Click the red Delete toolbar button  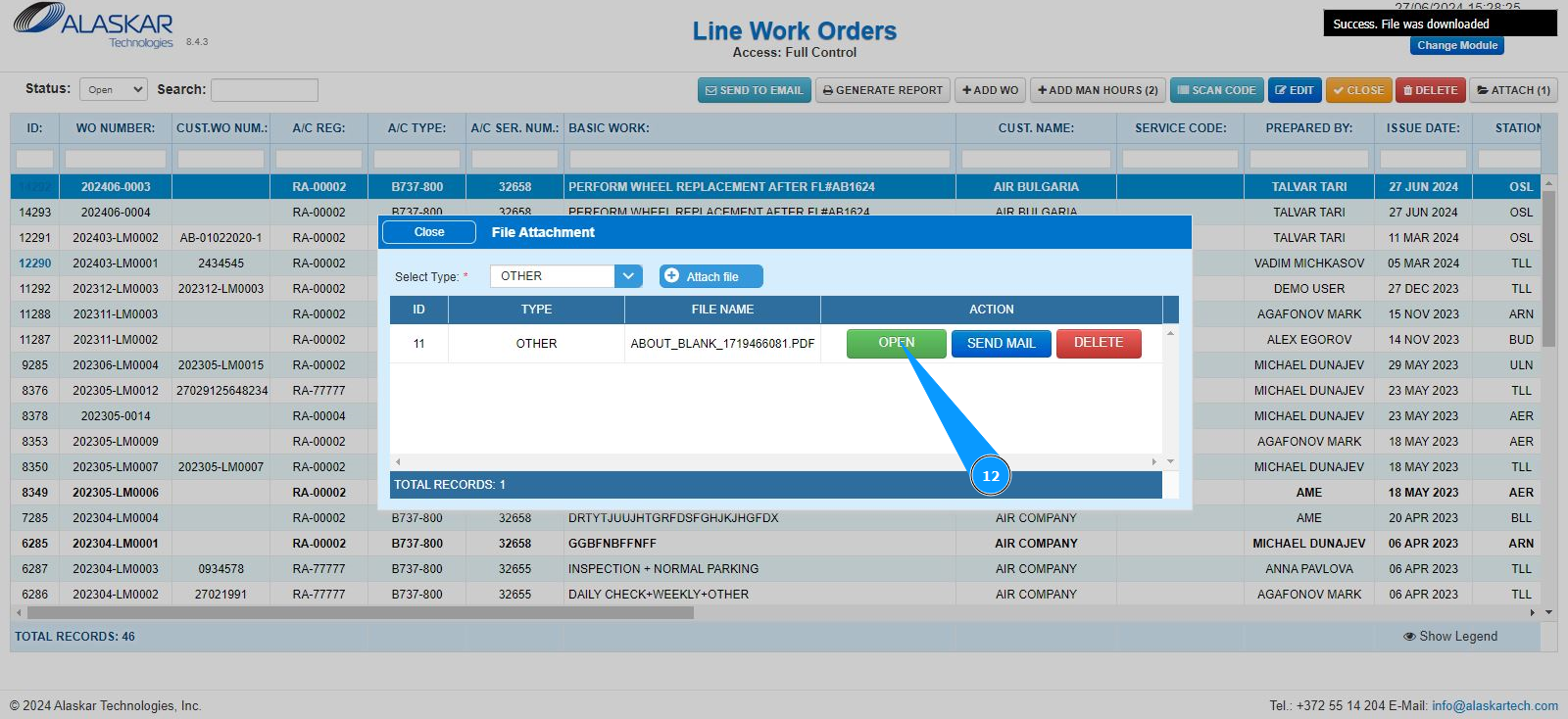pyautogui.click(x=1431, y=90)
